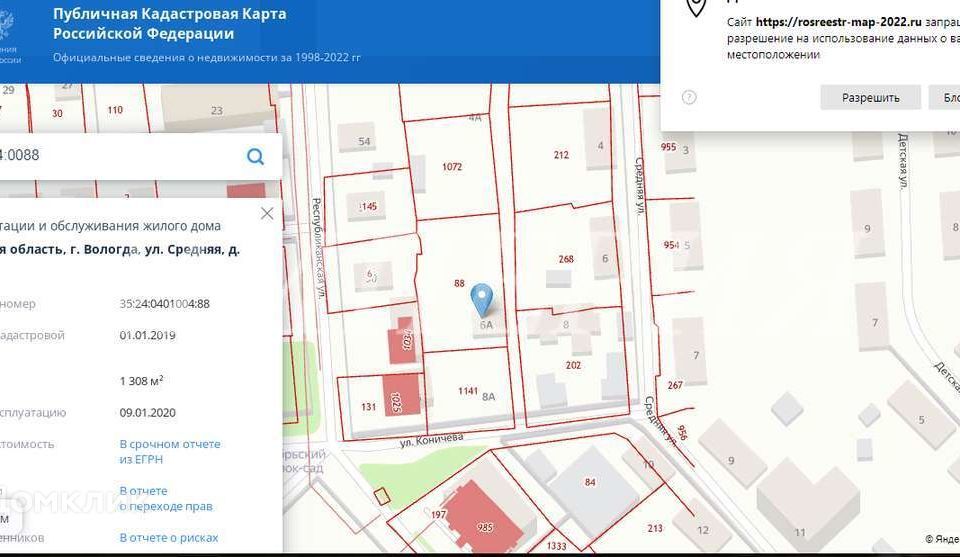Click the rosreestr-map-2022.ru site URL text
The width and height of the screenshot is (960, 557).
(838, 22)
